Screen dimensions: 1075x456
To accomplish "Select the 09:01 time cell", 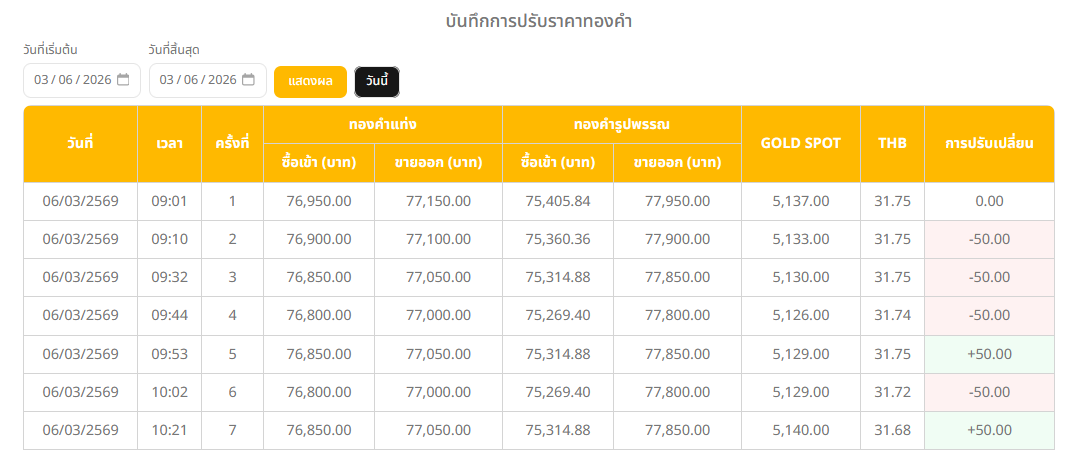I will [169, 201].
